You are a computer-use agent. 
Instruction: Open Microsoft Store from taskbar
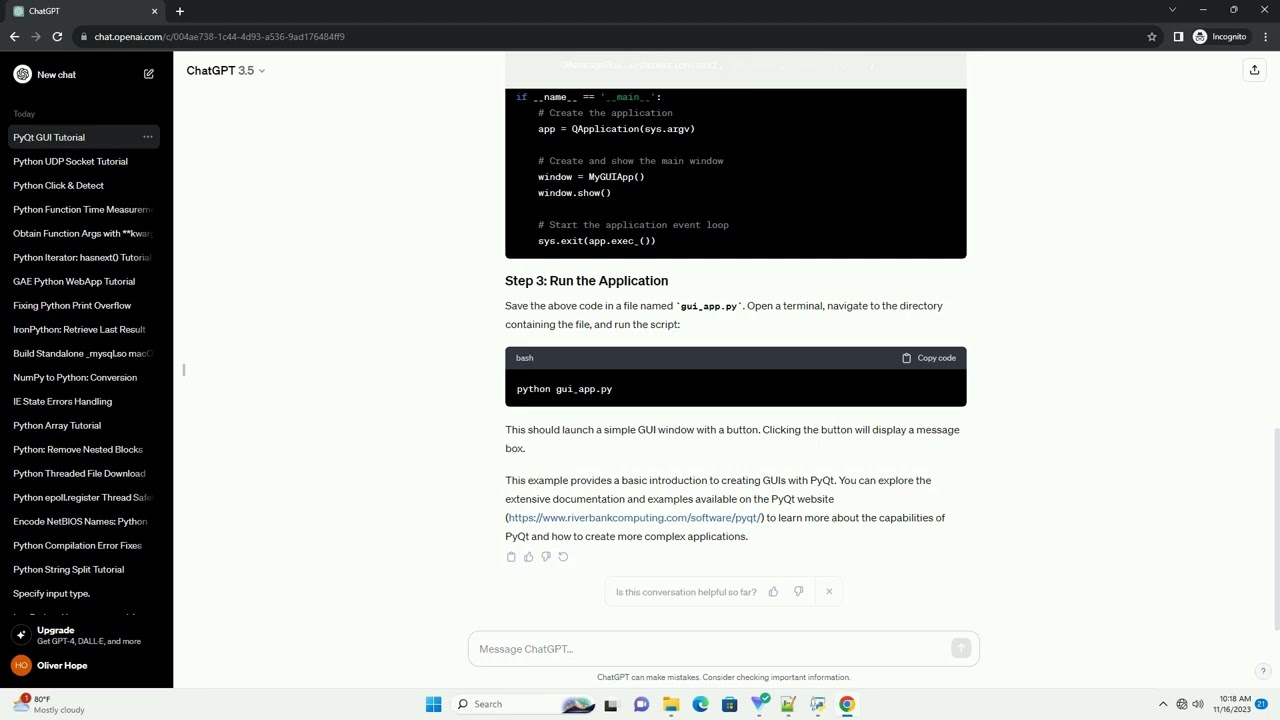coord(730,704)
